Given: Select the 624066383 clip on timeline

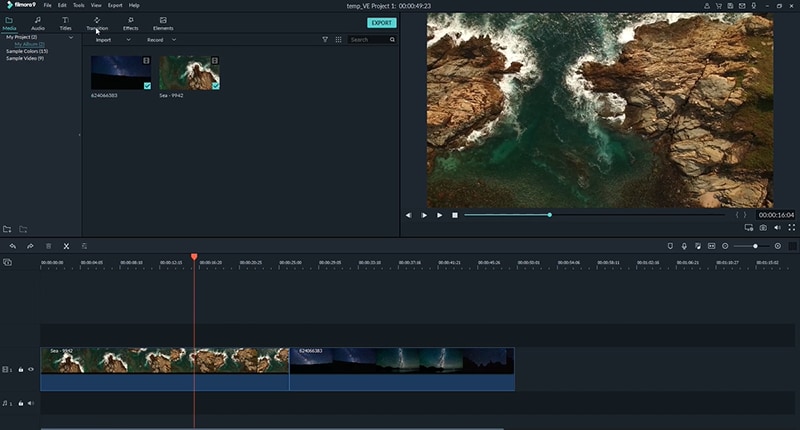Looking at the screenshot, I should point(402,369).
